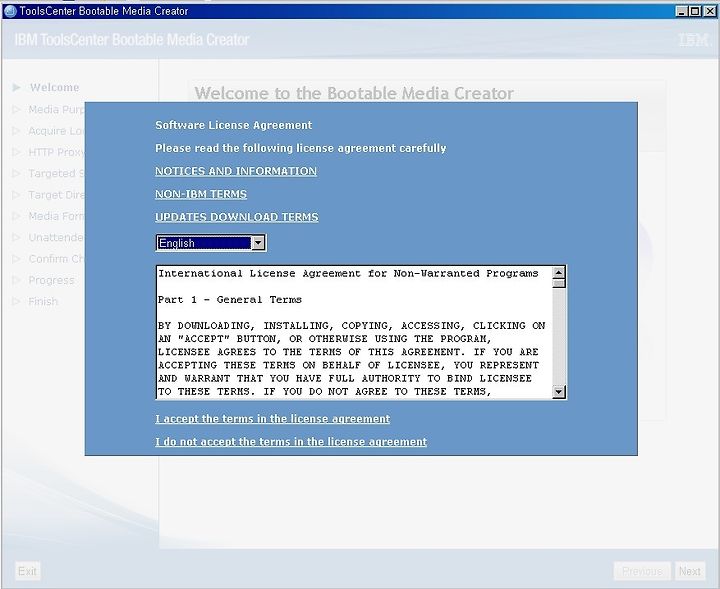The image size is (720, 589).
Task: Select the Media Format step in sidebar
Action: [56, 216]
